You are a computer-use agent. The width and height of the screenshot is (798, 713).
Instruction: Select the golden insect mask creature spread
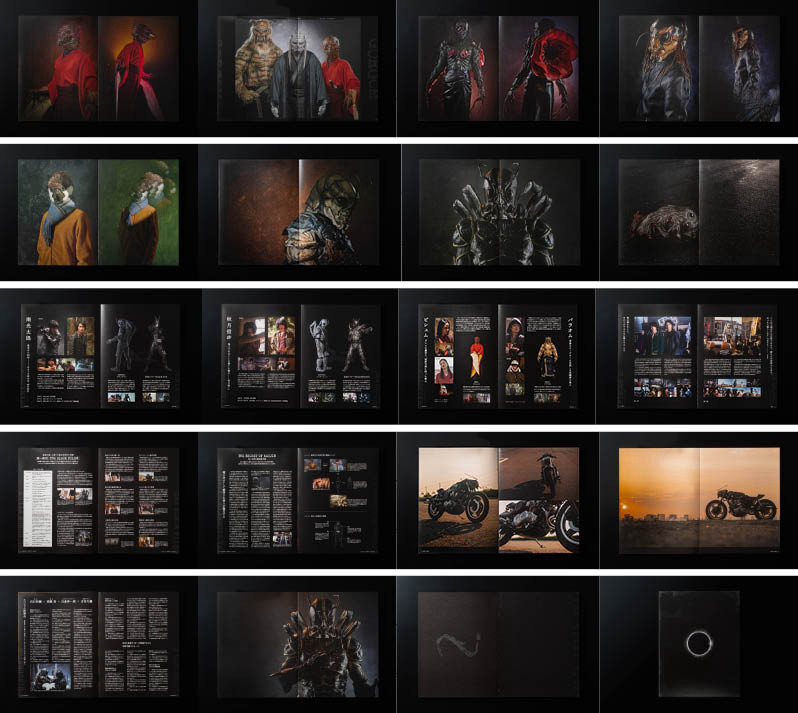click(x=699, y=69)
